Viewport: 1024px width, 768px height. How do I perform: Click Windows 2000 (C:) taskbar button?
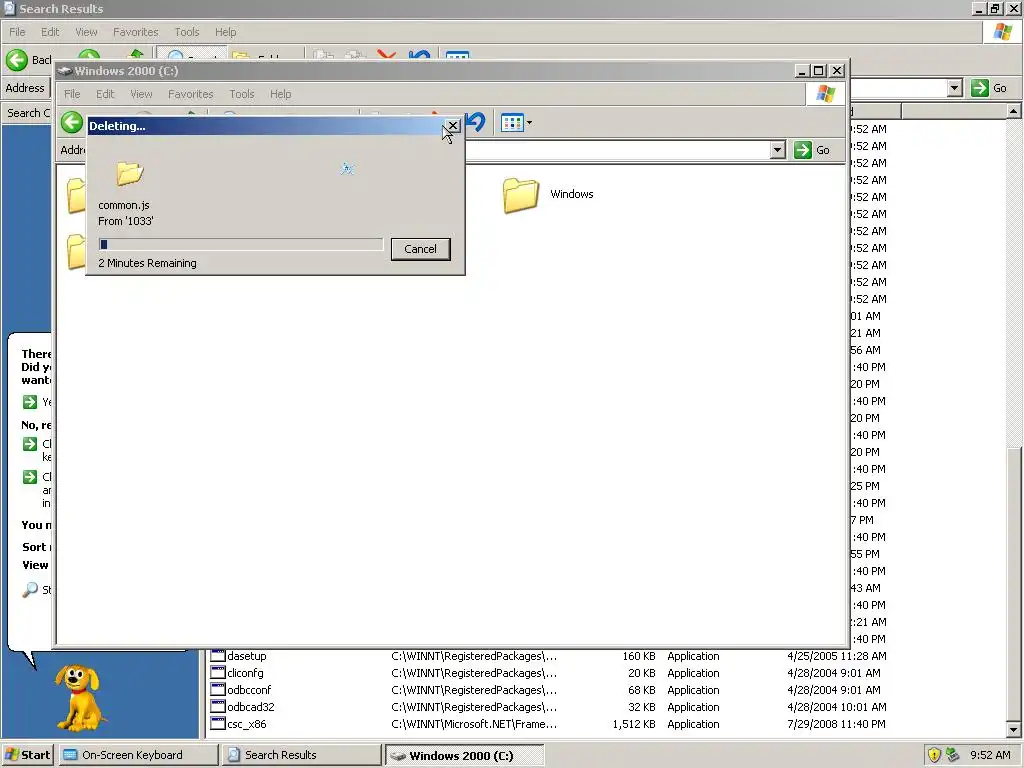coord(464,755)
